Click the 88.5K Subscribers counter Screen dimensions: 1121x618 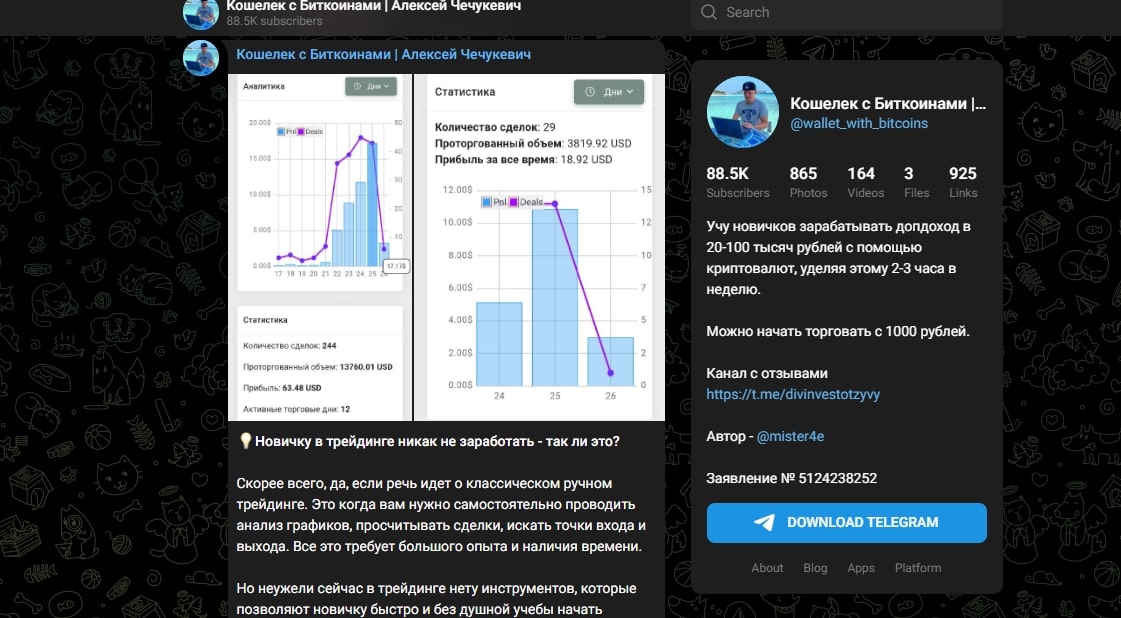pyautogui.click(x=738, y=182)
